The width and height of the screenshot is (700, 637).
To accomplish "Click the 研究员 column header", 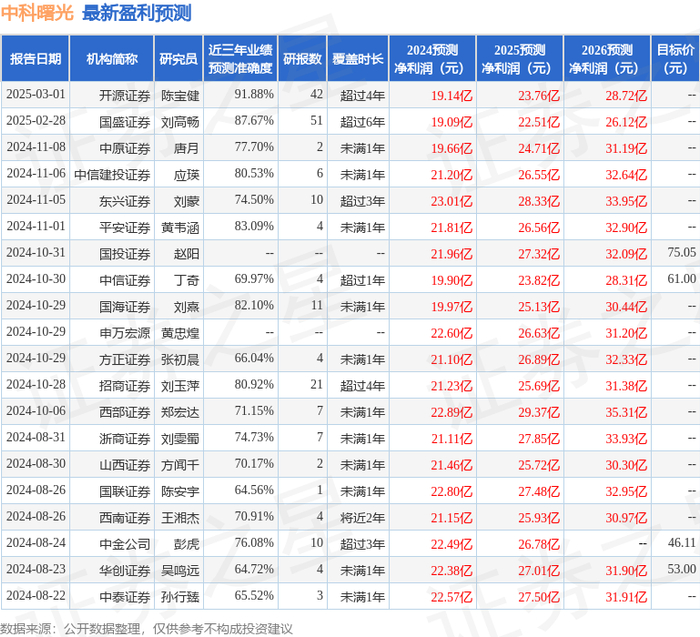I will click(179, 59).
